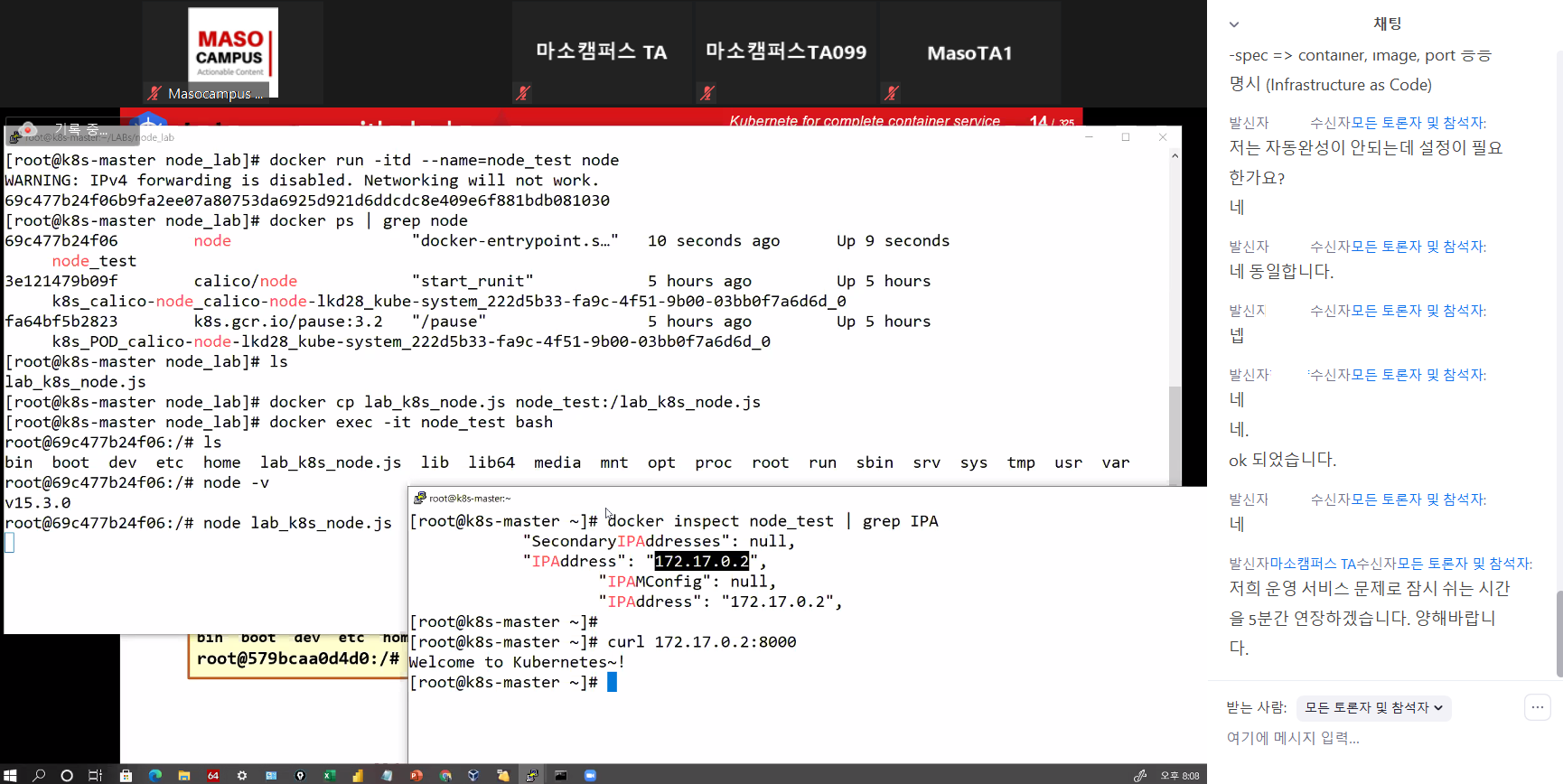Open PowerPoint from the taskbar
The width and height of the screenshot is (1563, 784).
[416, 775]
